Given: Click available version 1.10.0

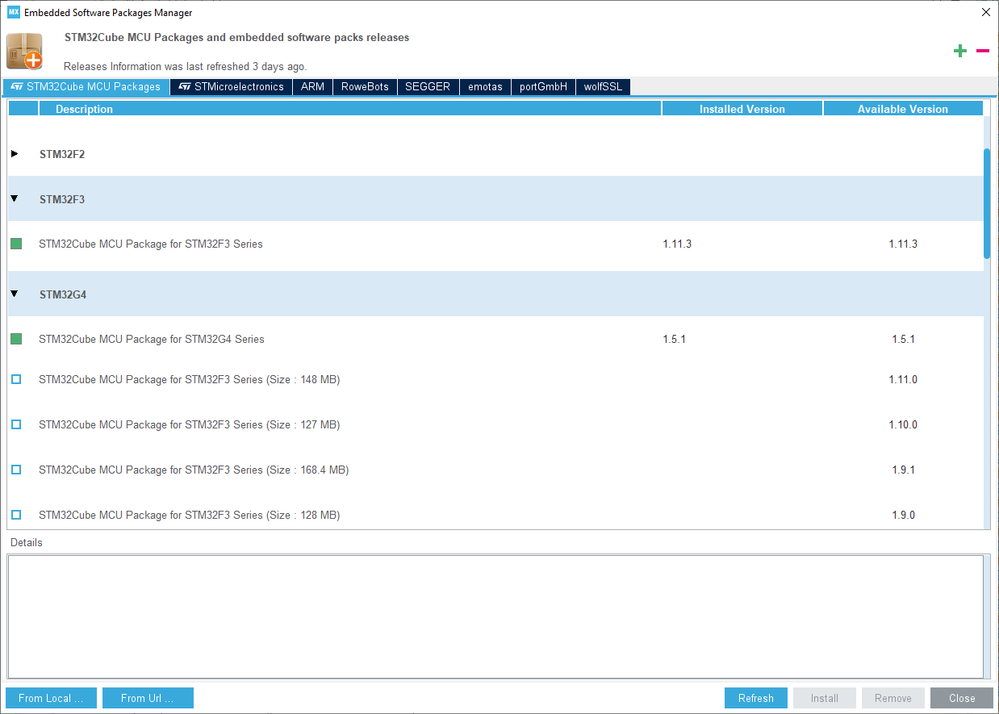Looking at the screenshot, I should pyautogui.click(x=903, y=425).
